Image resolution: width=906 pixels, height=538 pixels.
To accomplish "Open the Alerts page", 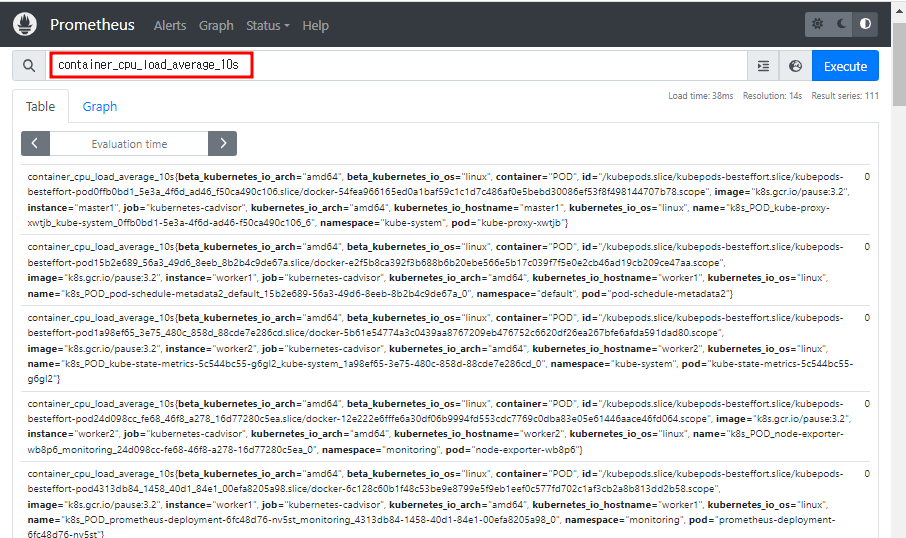I will [170, 25].
